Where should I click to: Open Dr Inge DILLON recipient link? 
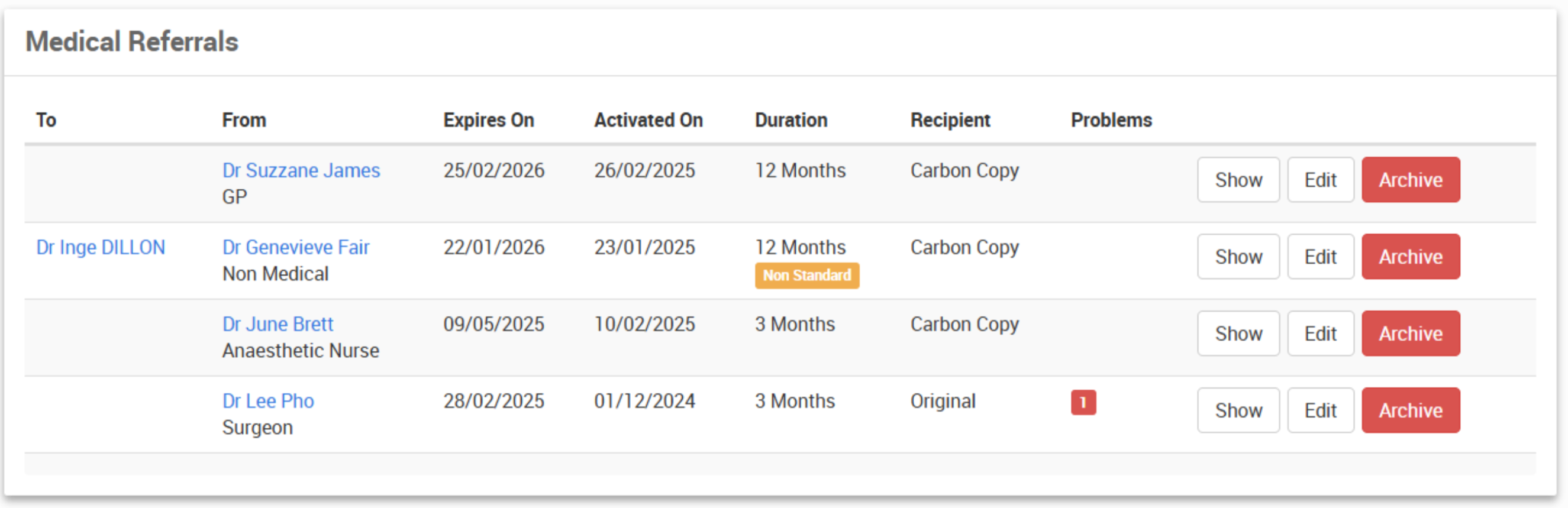[x=101, y=248]
